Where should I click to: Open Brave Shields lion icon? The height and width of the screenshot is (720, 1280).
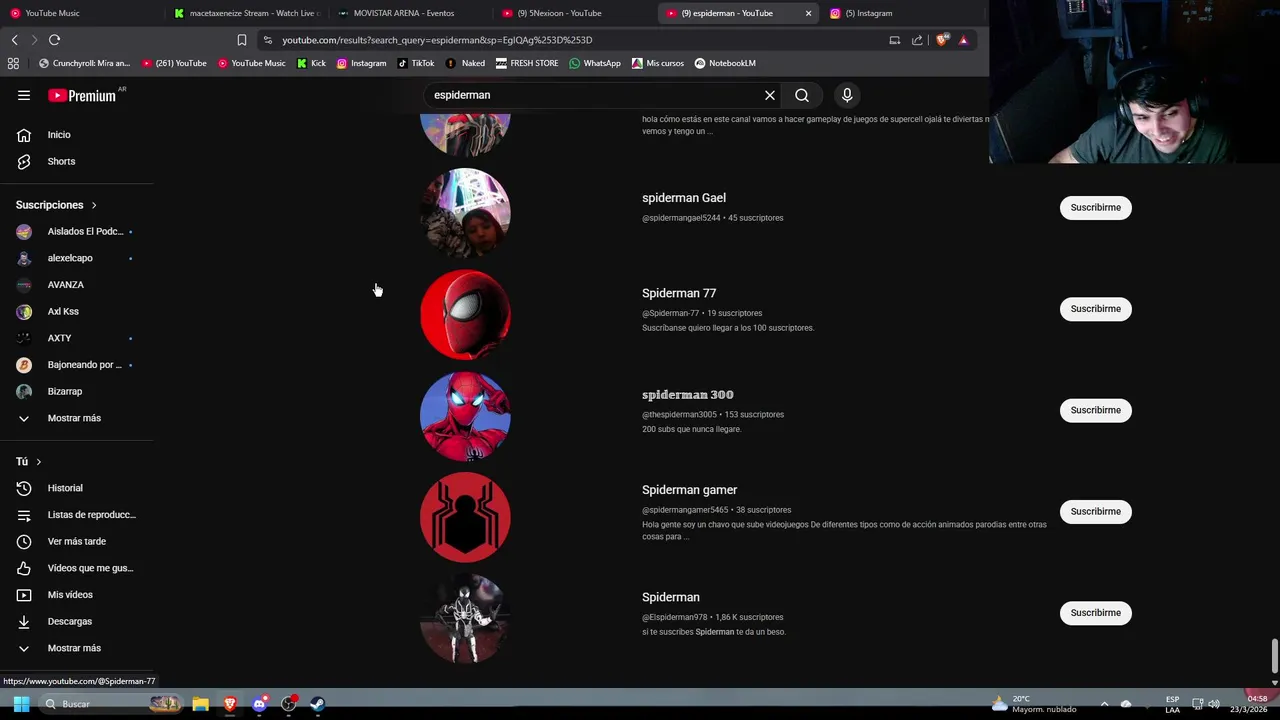(x=942, y=40)
